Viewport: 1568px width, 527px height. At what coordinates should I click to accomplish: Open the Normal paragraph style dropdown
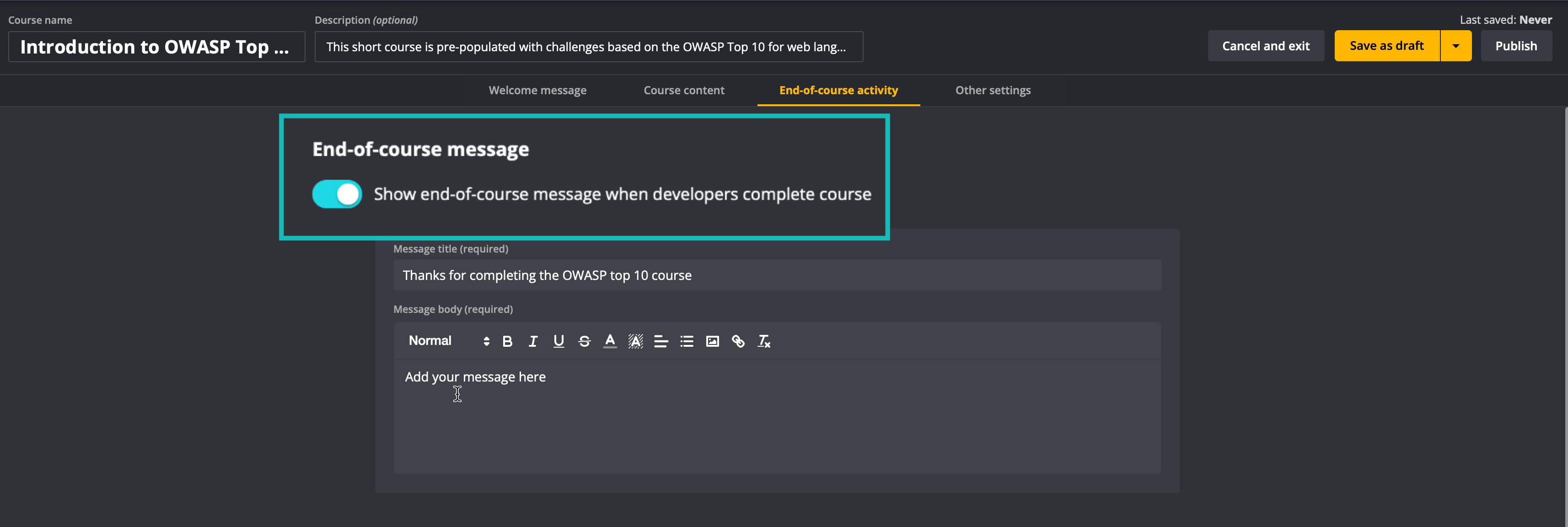point(449,341)
